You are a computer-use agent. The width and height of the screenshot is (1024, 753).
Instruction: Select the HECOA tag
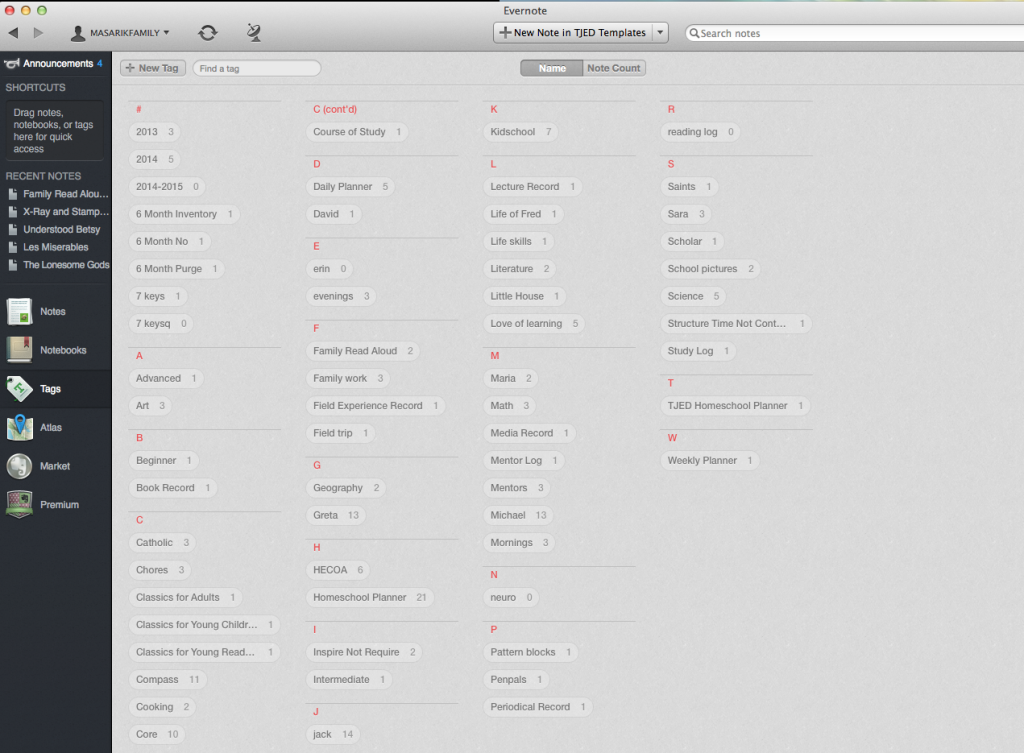338,569
